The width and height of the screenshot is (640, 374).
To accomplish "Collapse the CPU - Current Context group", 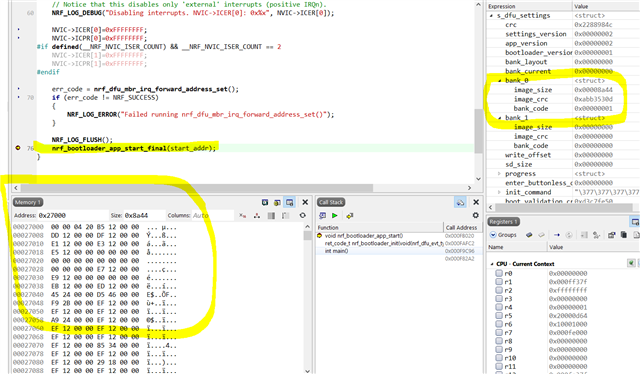I will (x=492, y=264).
